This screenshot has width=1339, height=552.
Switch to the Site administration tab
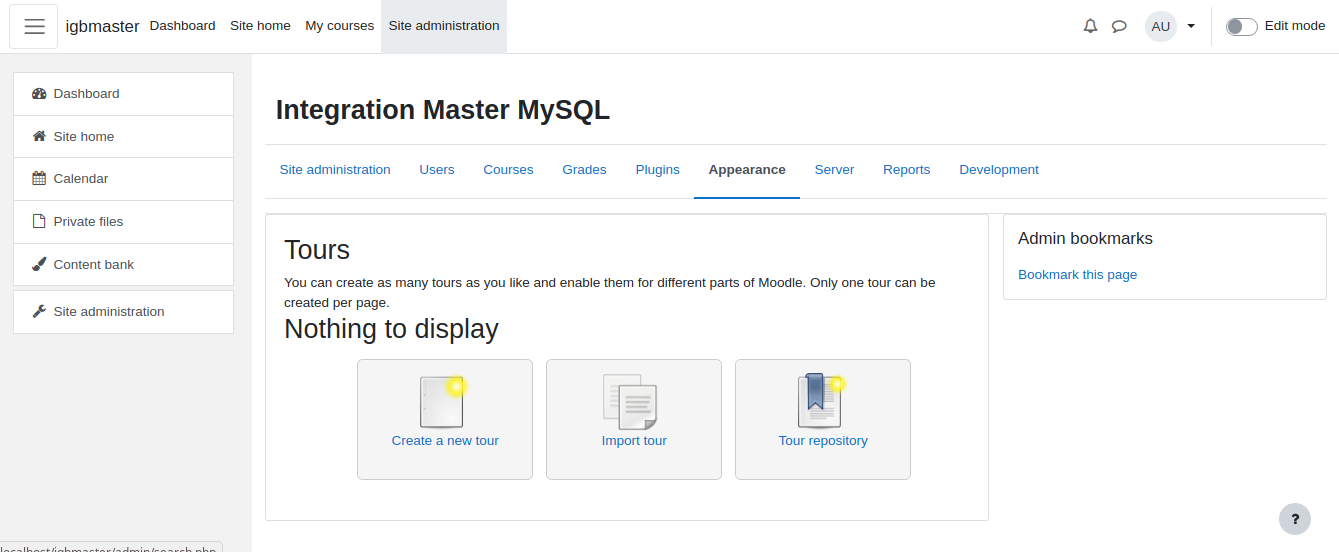pos(335,170)
